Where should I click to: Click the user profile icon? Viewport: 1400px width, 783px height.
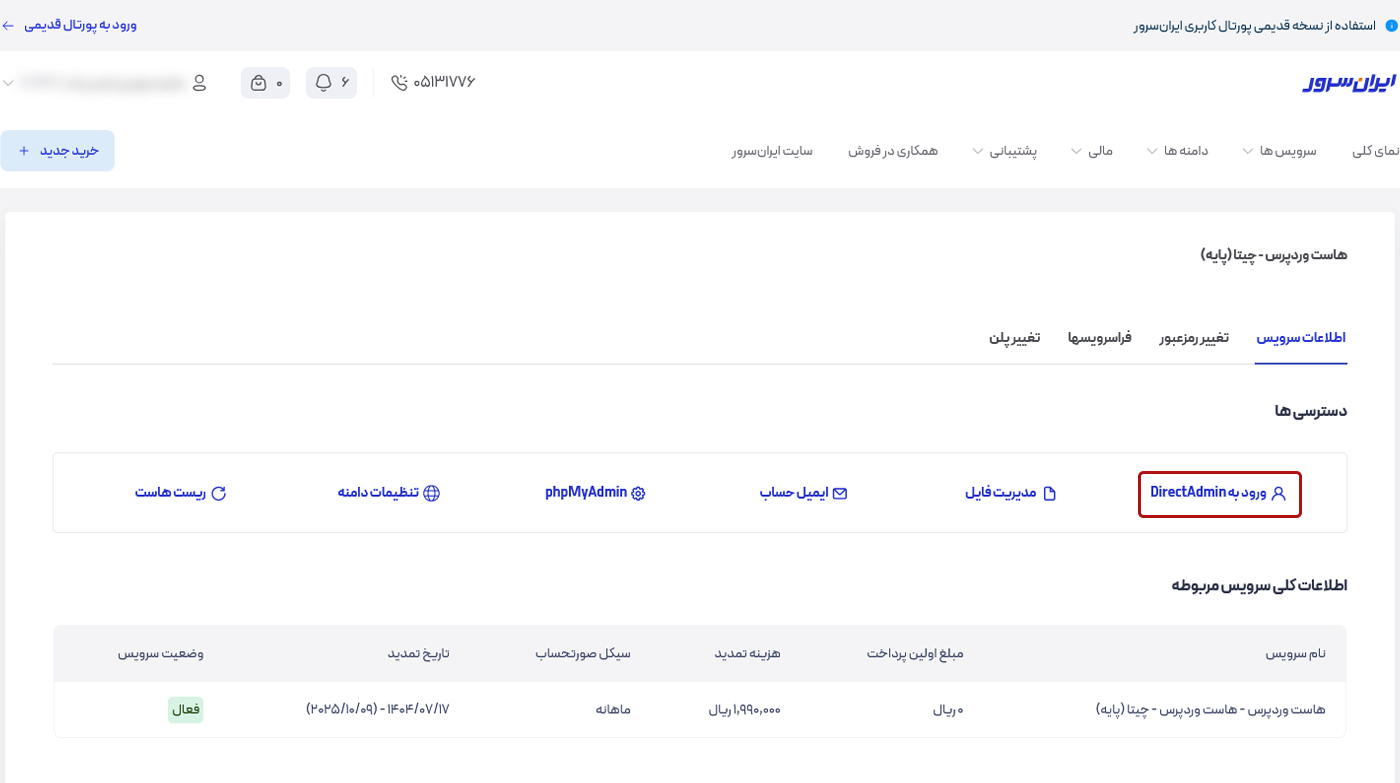point(199,82)
